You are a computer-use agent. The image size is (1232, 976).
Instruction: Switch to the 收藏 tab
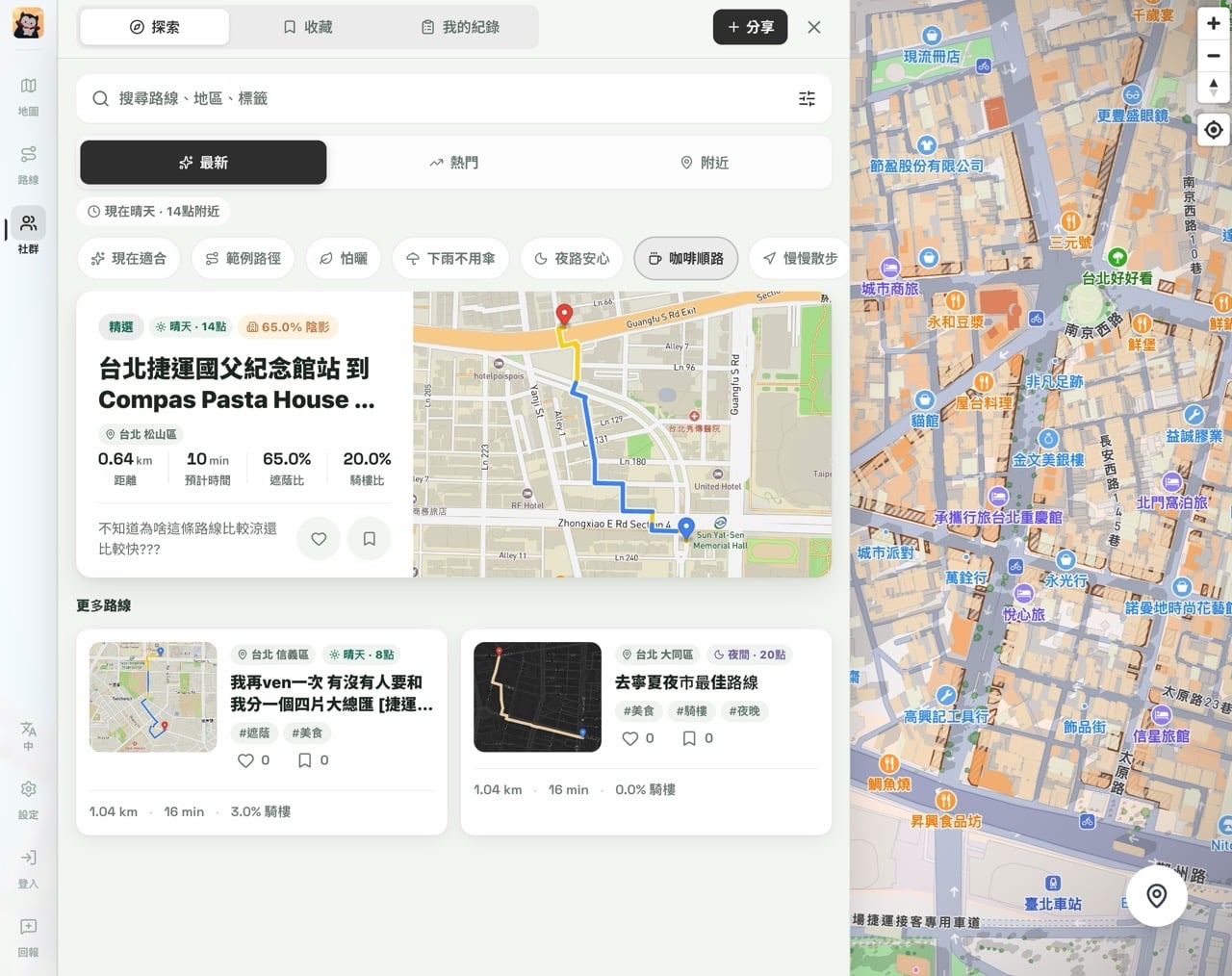click(x=307, y=27)
